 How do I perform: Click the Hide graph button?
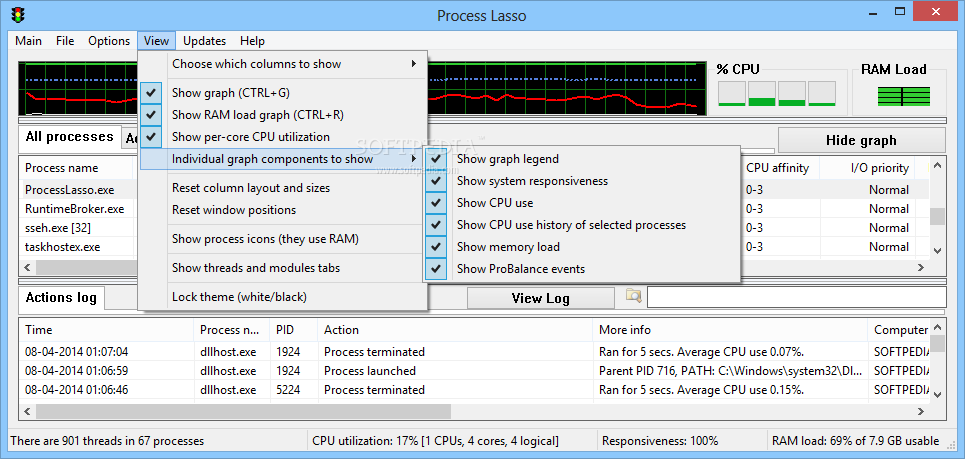(x=861, y=140)
